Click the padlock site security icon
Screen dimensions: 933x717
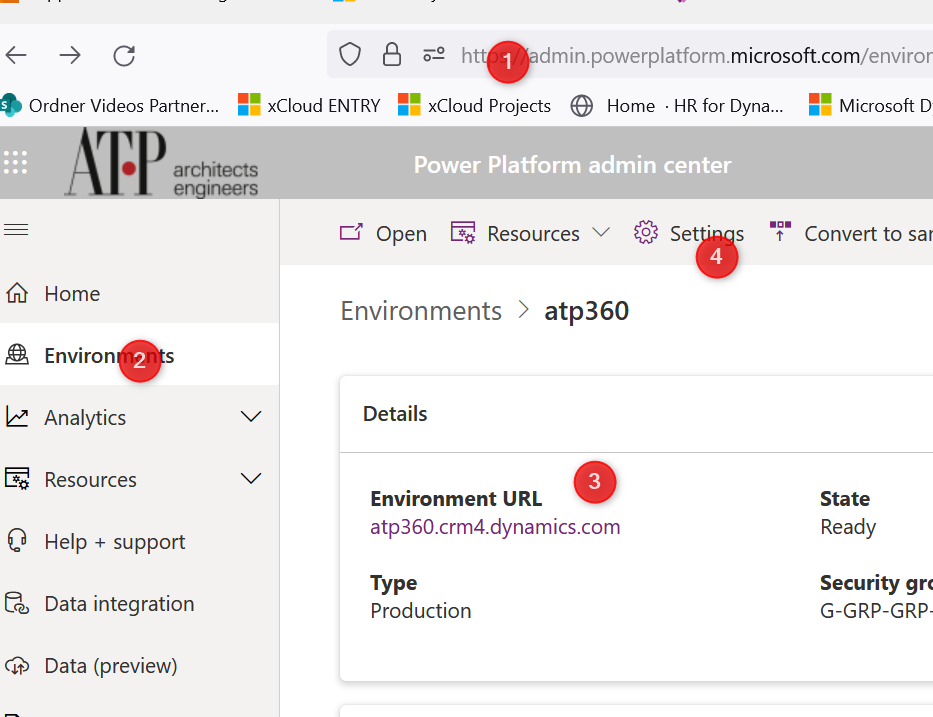coord(392,55)
